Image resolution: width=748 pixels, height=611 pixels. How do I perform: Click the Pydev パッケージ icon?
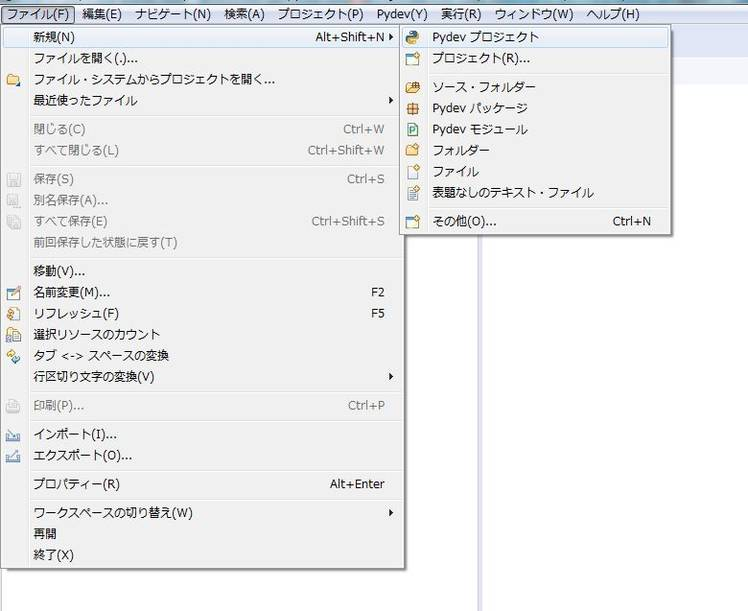(x=413, y=109)
